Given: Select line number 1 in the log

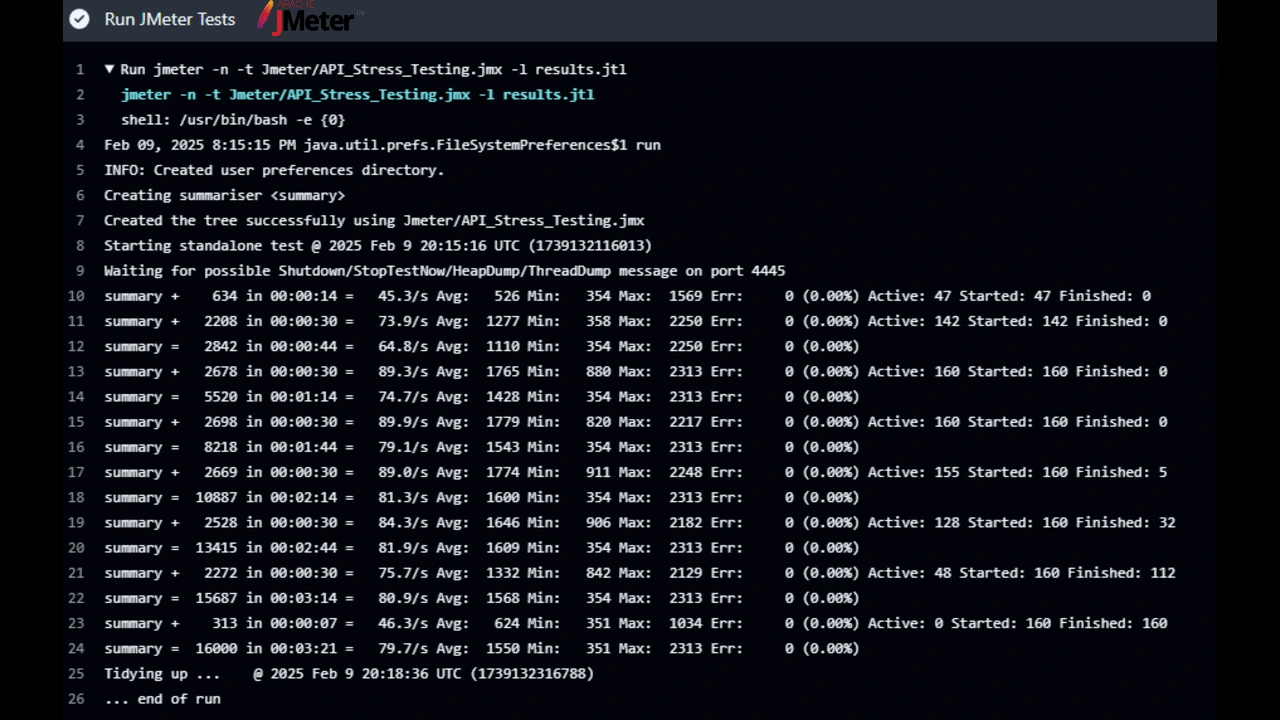Looking at the screenshot, I should tap(80, 69).
